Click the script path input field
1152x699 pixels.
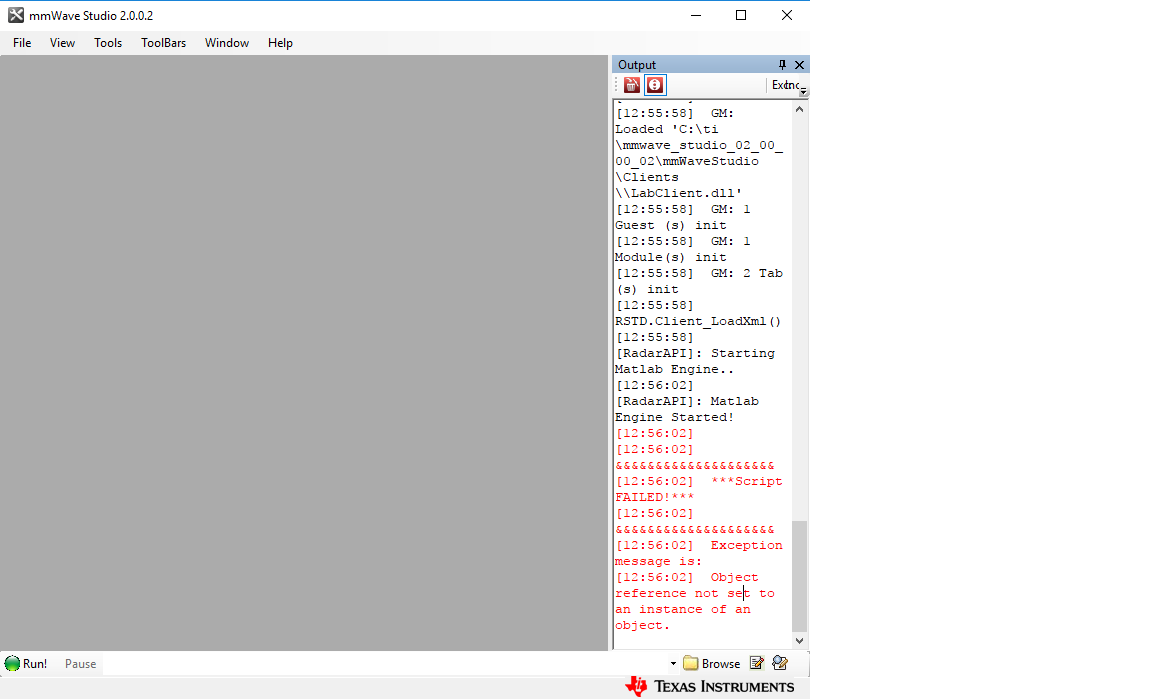[x=385, y=664]
